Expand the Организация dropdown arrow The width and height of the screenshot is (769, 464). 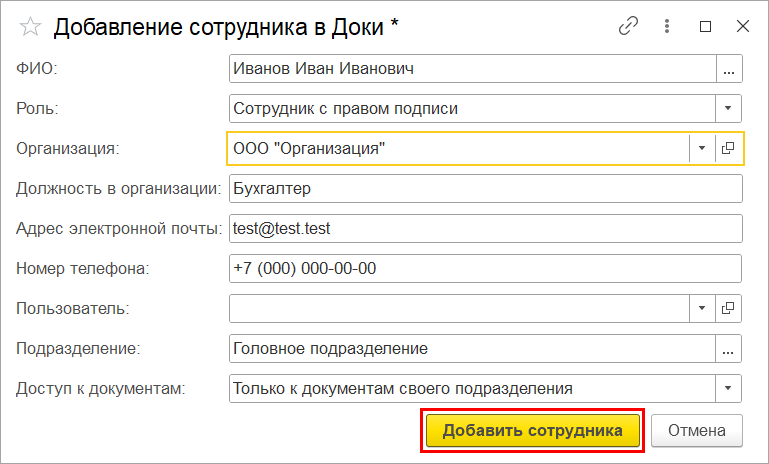702,148
